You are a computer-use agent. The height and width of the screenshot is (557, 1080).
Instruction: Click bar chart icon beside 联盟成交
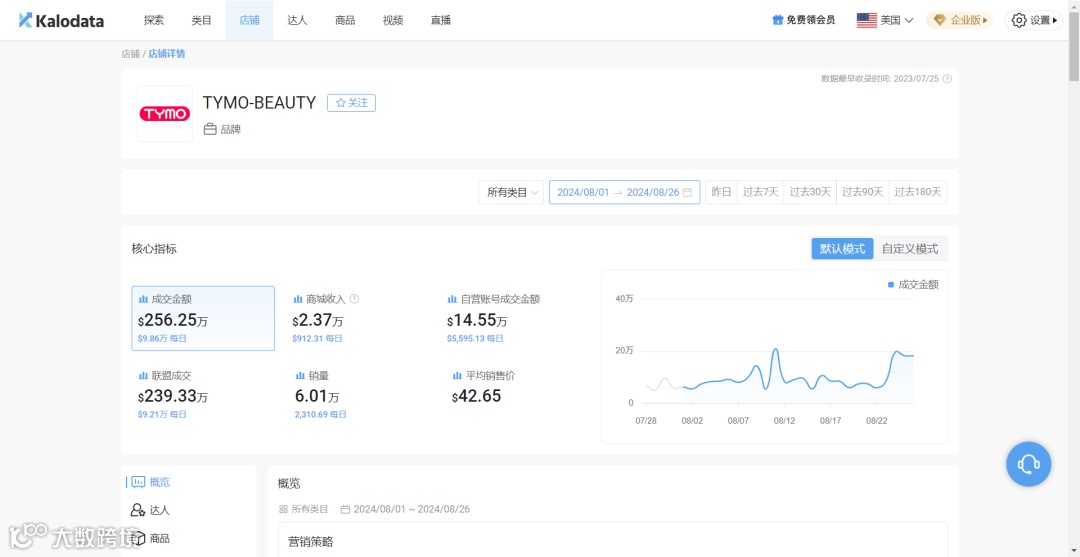point(143,376)
